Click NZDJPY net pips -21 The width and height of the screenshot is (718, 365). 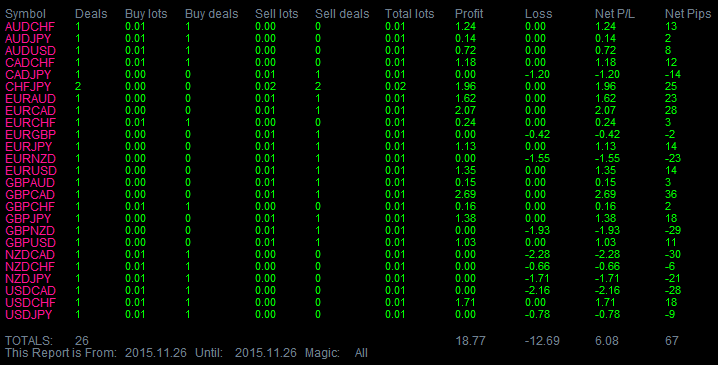[673, 278]
